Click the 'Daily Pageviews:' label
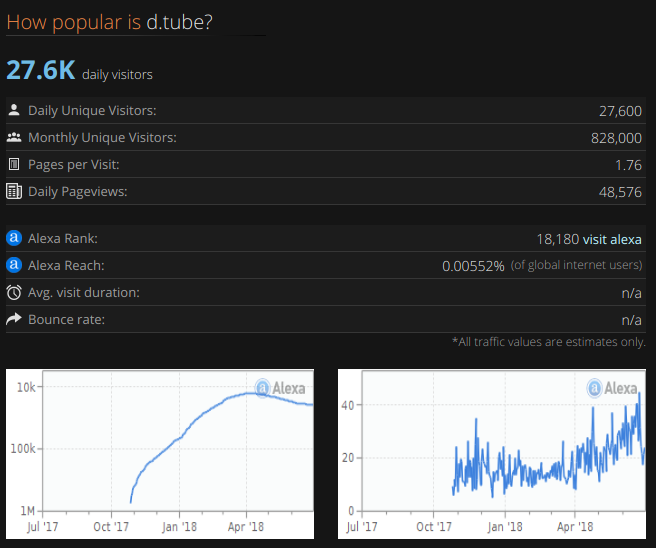Viewport: 656px width, 548px height. [77, 192]
